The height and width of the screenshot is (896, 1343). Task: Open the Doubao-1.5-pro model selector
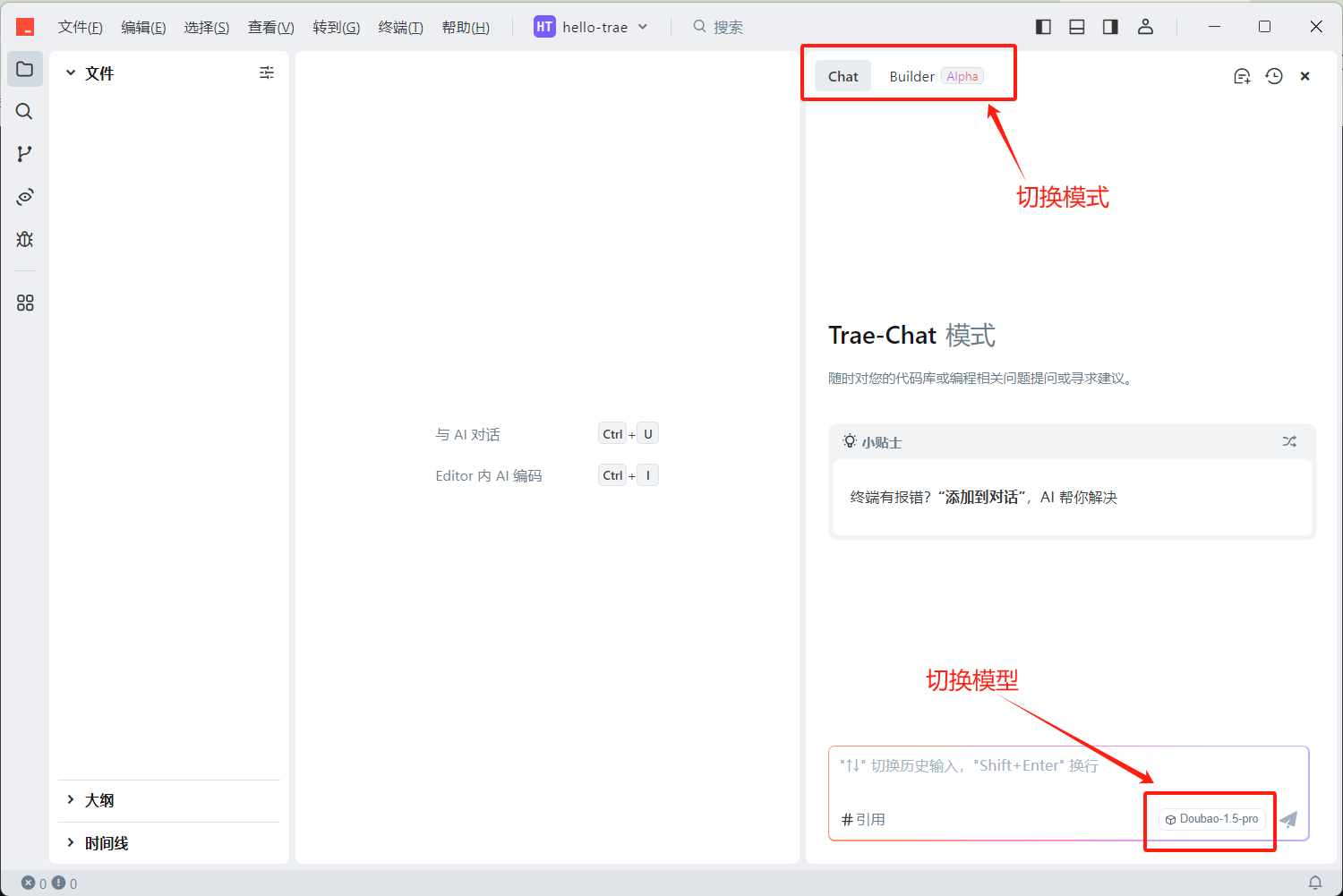coord(1212,819)
